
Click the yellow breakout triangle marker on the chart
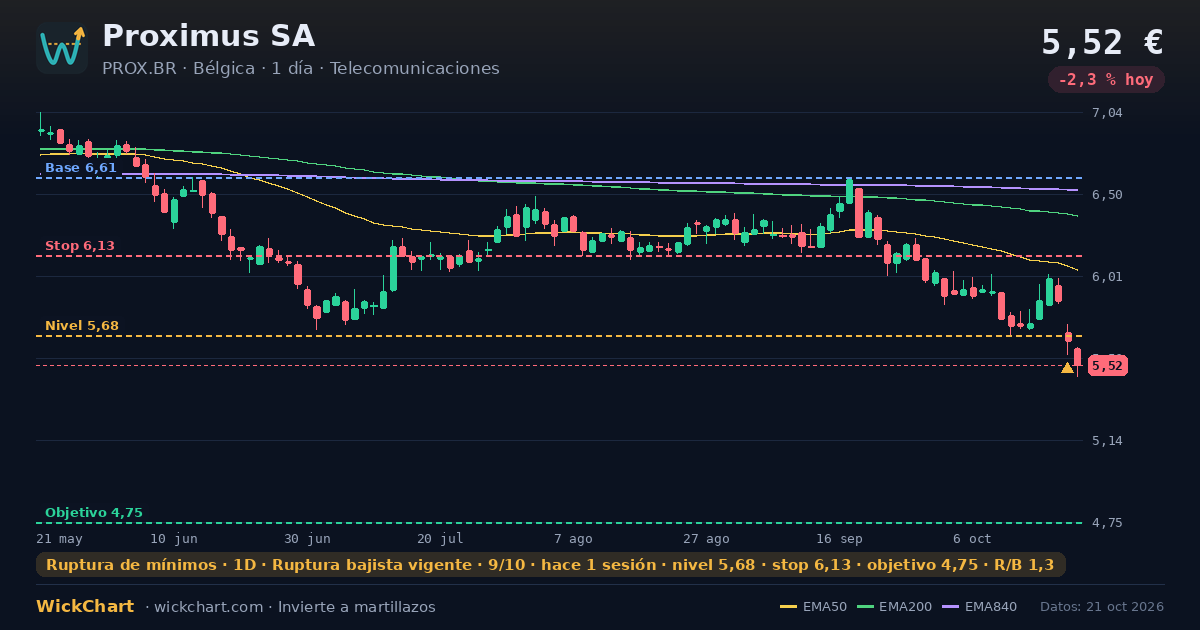click(x=1067, y=368)
